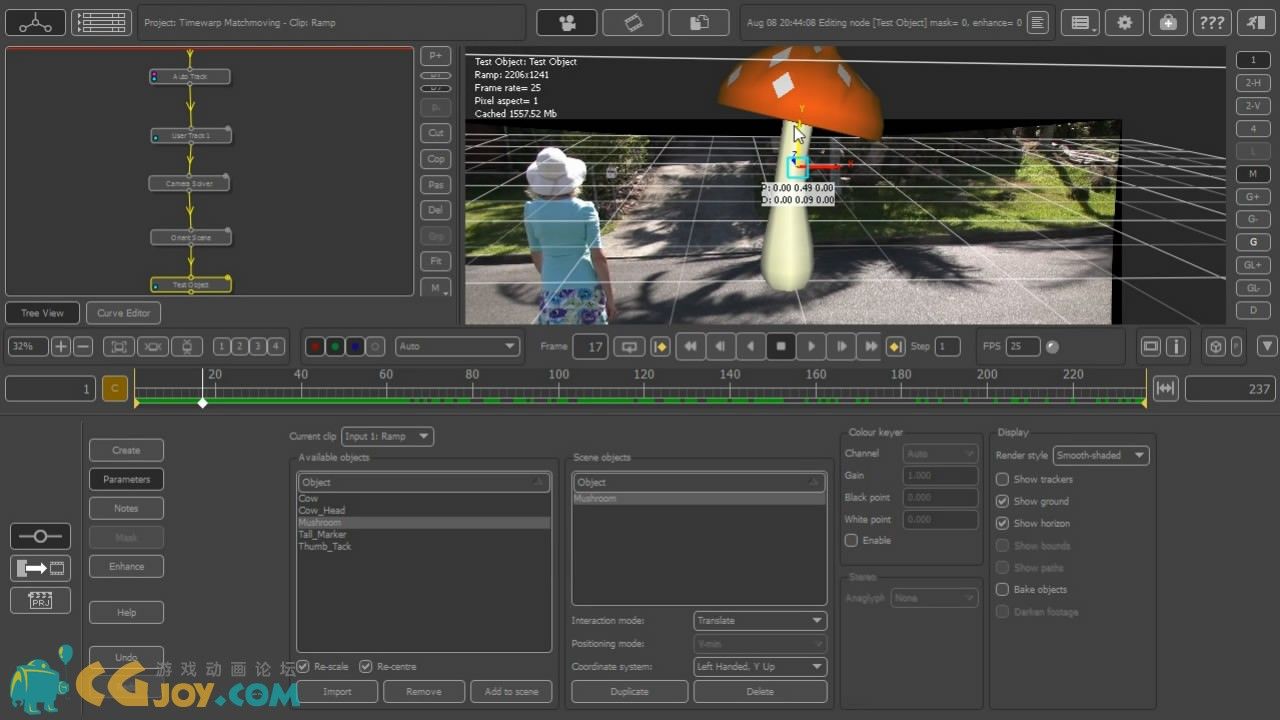The width and height of the screenshot is (1280, 720).
Task: Click the timeline range fit icon
Action: click(x=1165, y=389)
